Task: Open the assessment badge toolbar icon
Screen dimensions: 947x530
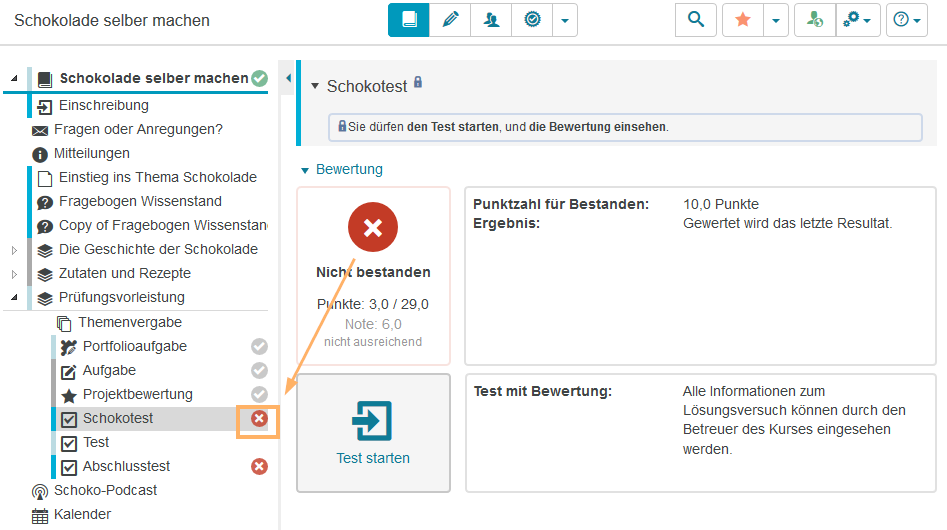Action: [532, 20]
